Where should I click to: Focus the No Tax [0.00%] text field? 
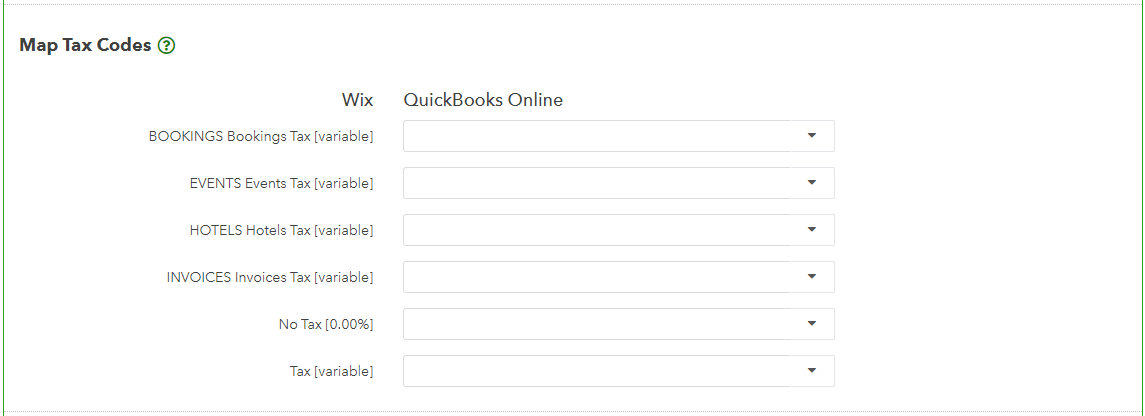597,323
